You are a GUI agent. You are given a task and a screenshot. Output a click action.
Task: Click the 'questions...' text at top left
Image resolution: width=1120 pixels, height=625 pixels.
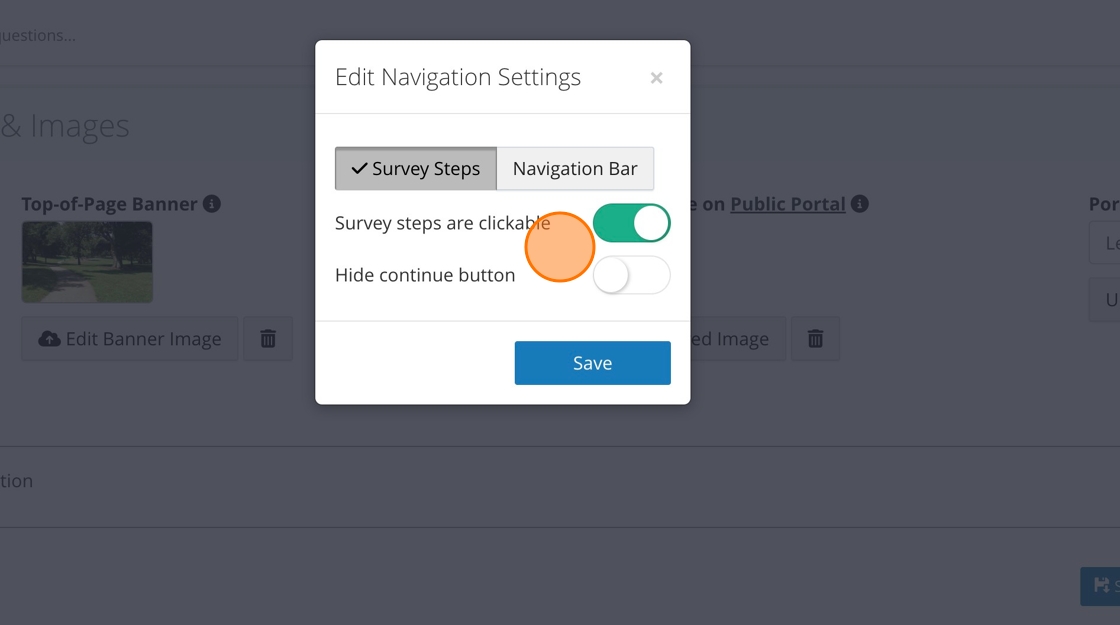pyautogui.click(x=38, y=36)
